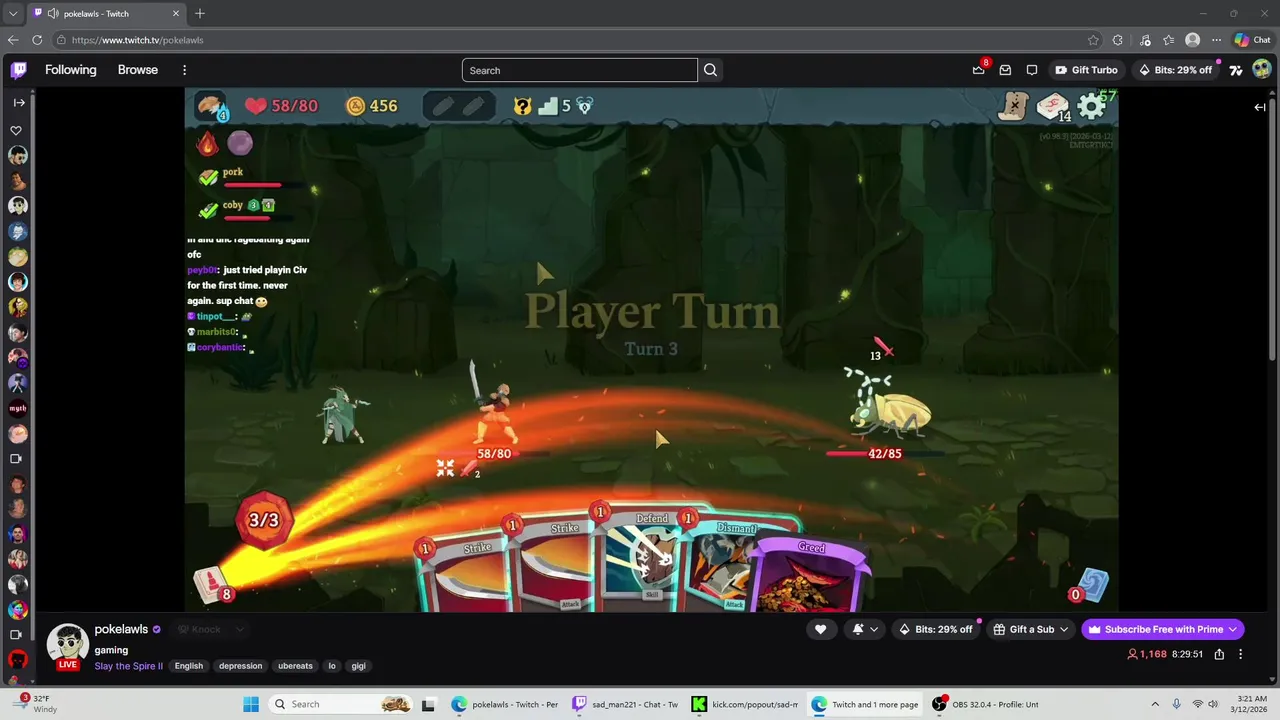The image size is (1280, 720).
Task: Open the sad_man221 Chat taskbar window
Action: tap(625, 704)
